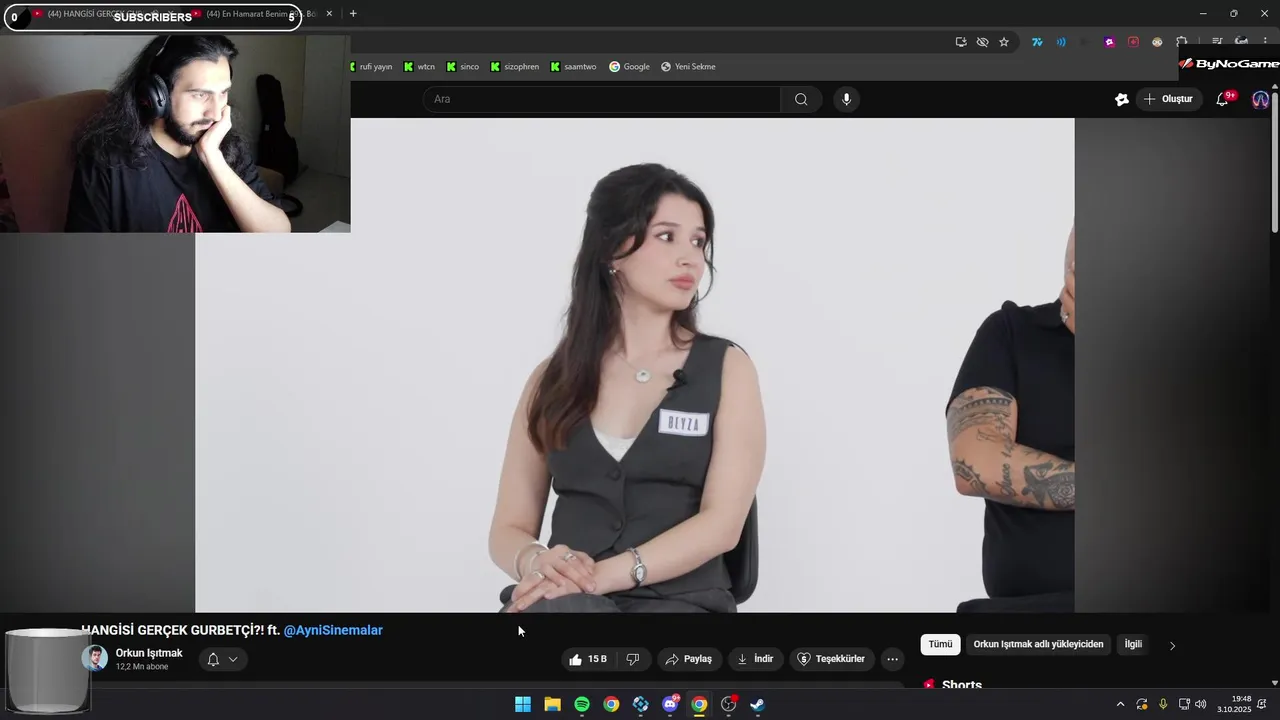Expand subscription bell dropdown chevron
This screenshot has width=1280, height=720.
tap(233, 659)
